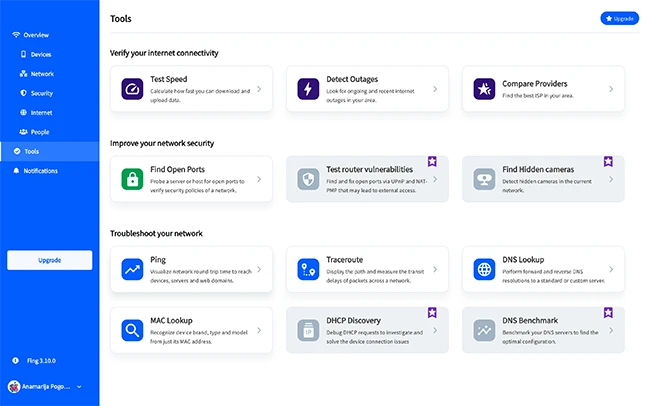Click premium badge on Find Hidden cameras
This screenshot has width=650, height=406.
pyautogui.click(x=608, y=160)
